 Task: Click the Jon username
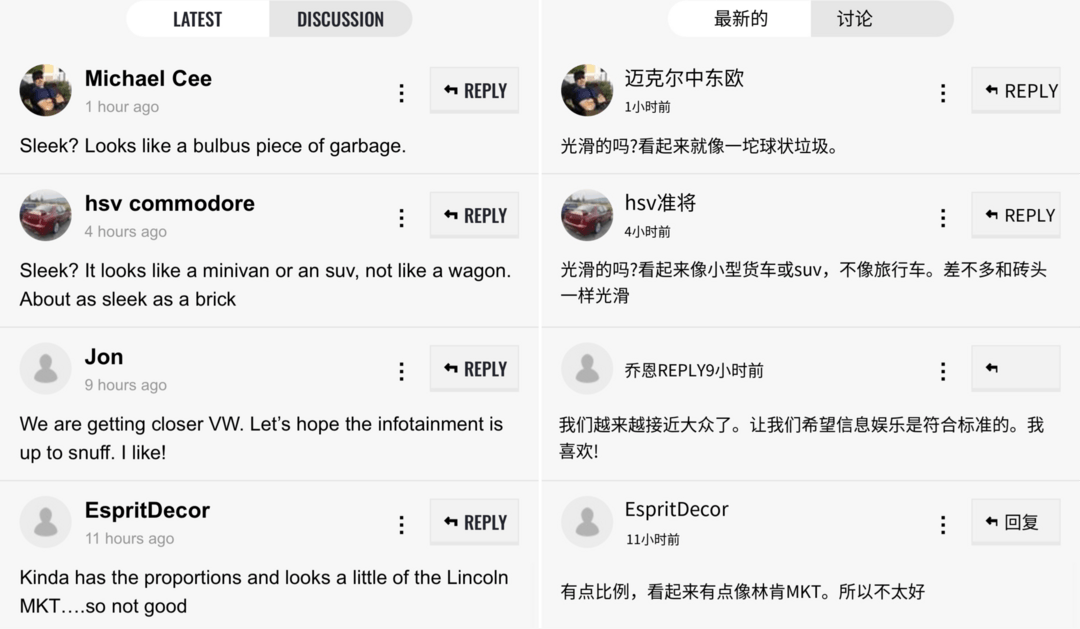click(x=104, y=357)
